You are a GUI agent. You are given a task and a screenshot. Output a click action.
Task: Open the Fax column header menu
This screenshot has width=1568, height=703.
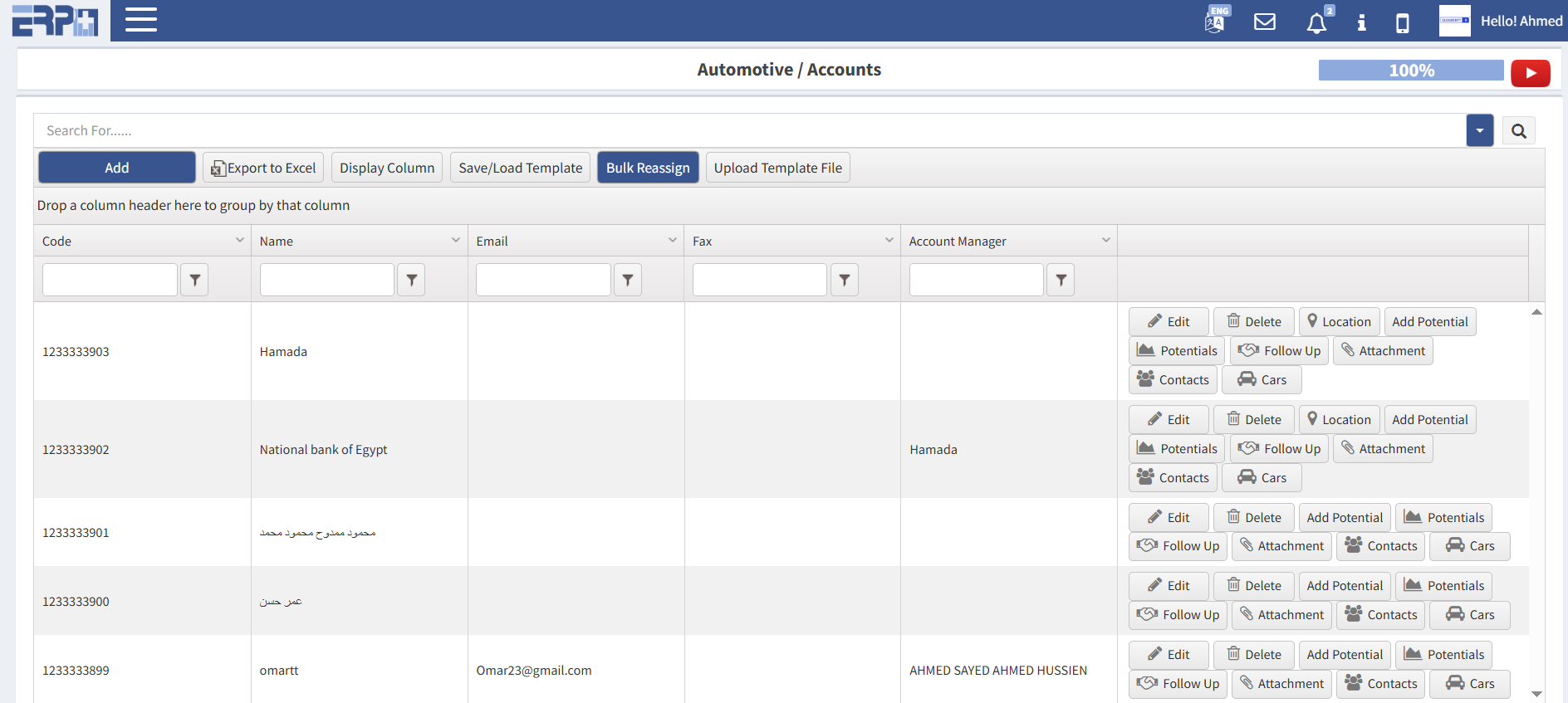pyautogui.click(x=889, y=241)
